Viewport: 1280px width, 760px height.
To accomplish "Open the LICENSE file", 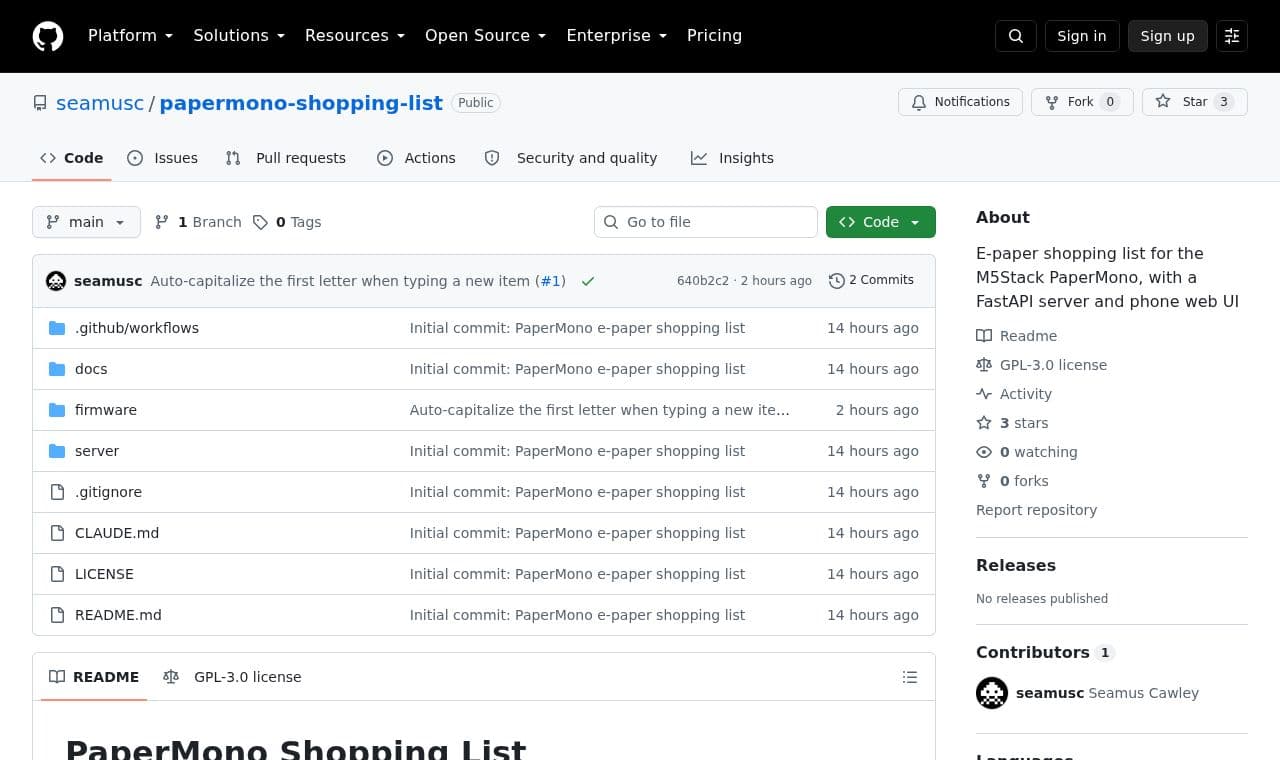I will (104, 574).
